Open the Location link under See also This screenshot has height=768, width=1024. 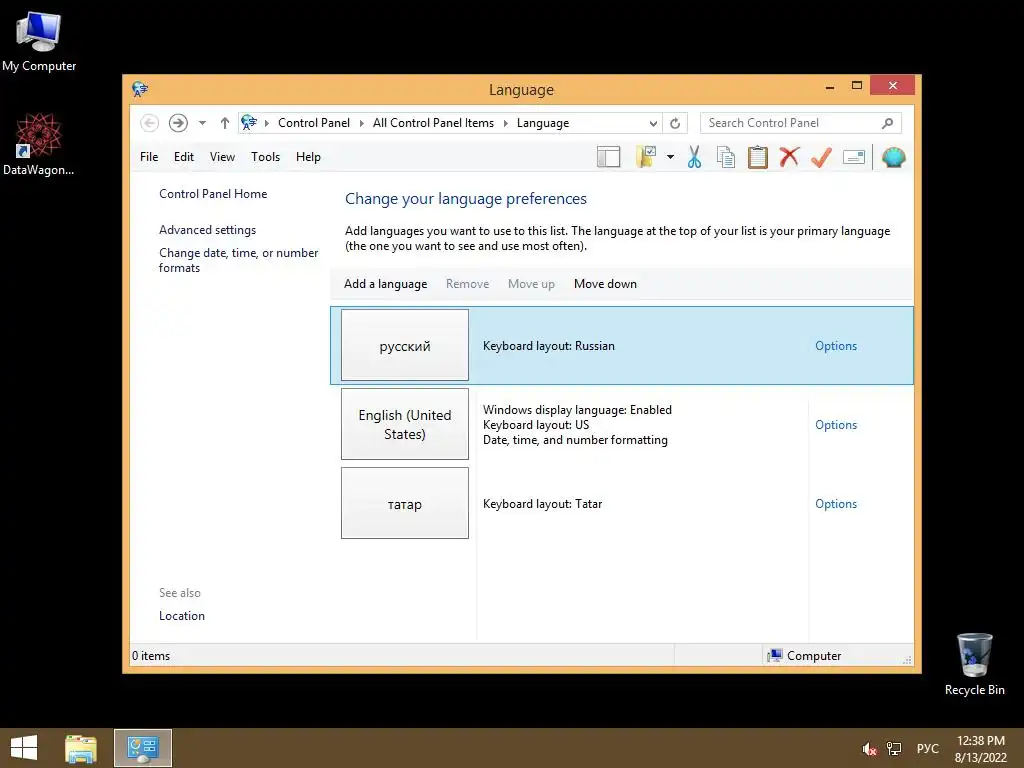click(x=182, y=616)
